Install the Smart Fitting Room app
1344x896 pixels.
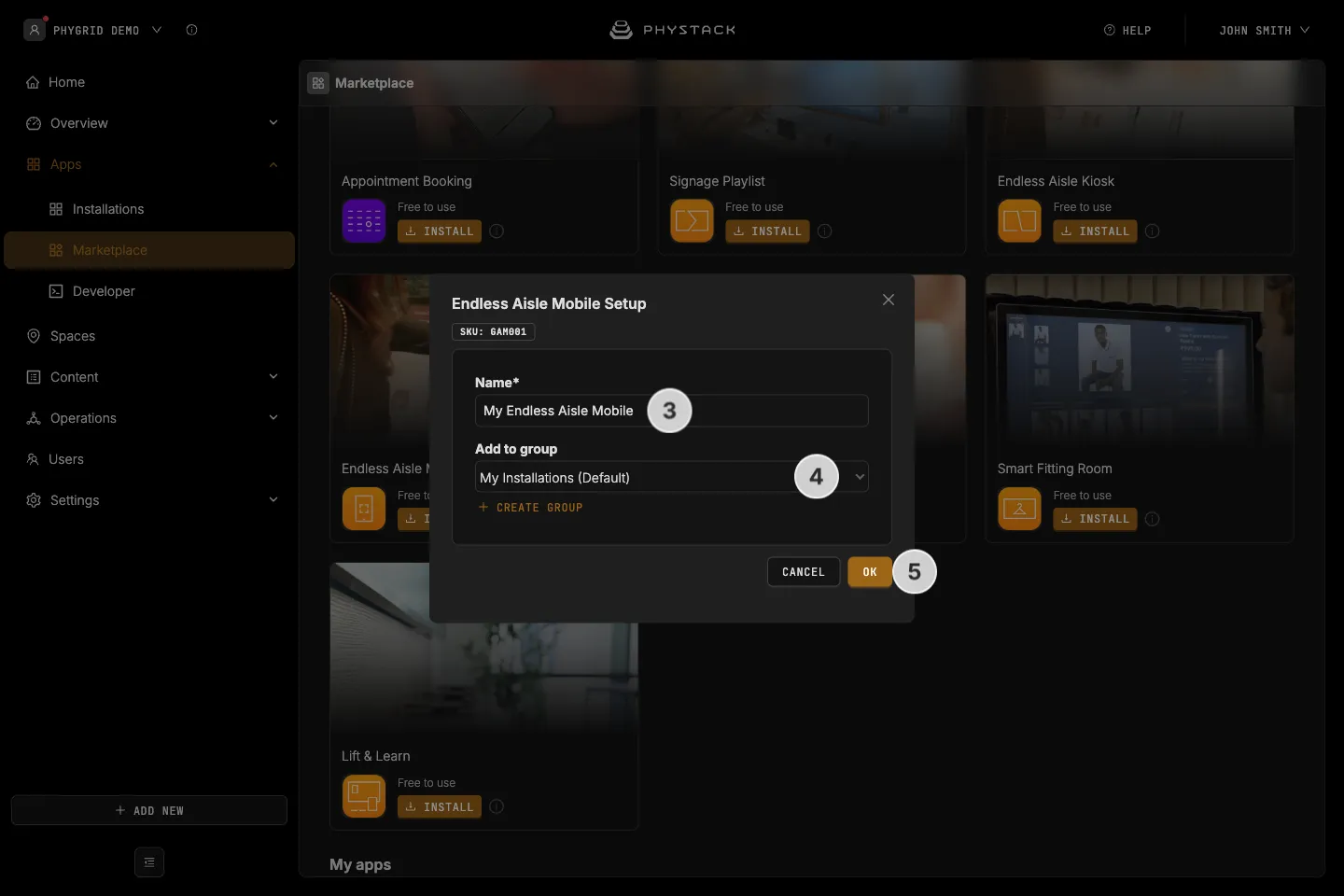pyautogui.click(x=1095, y=519)
